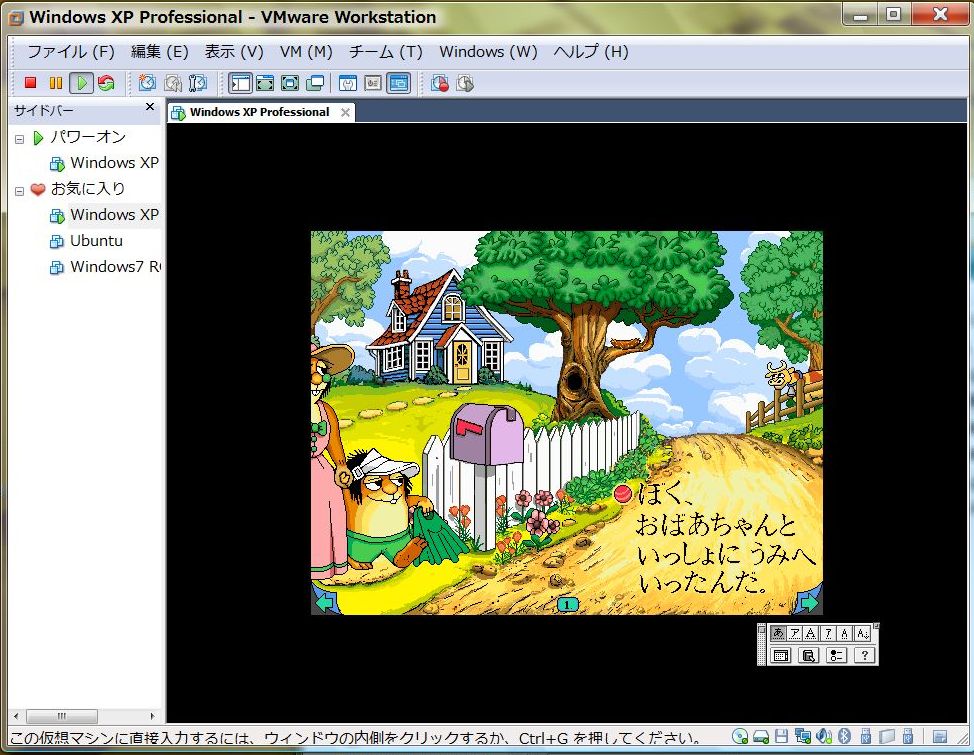Image resolution: width=974 pixels, height=755 pixels.
Task: Switch to the Windows XP Professional tab
Action: pyautogui.click(x=260, y=112)
